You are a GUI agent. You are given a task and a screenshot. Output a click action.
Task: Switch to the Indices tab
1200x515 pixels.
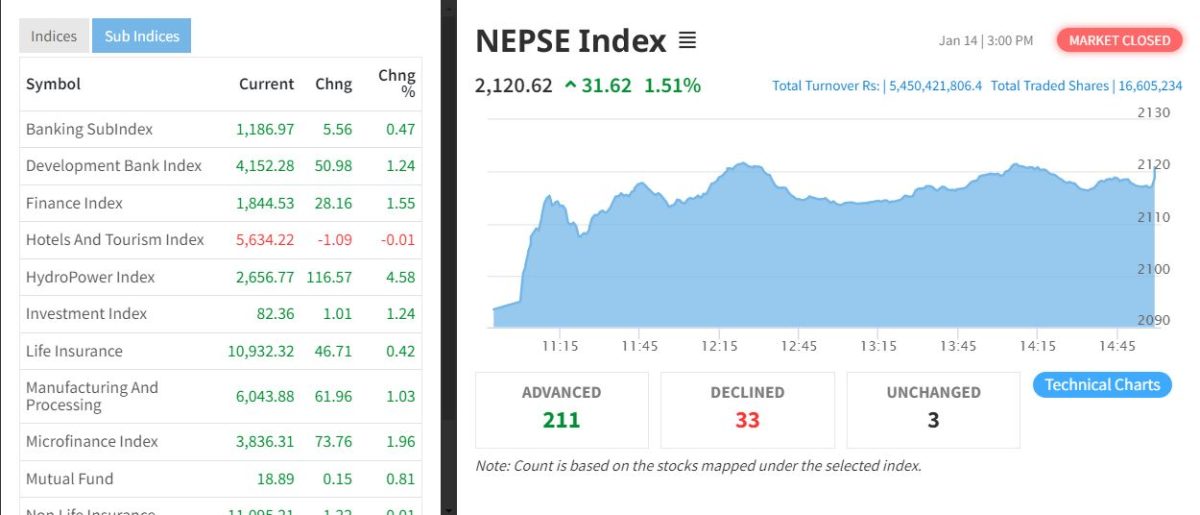(x=54, y=36)
